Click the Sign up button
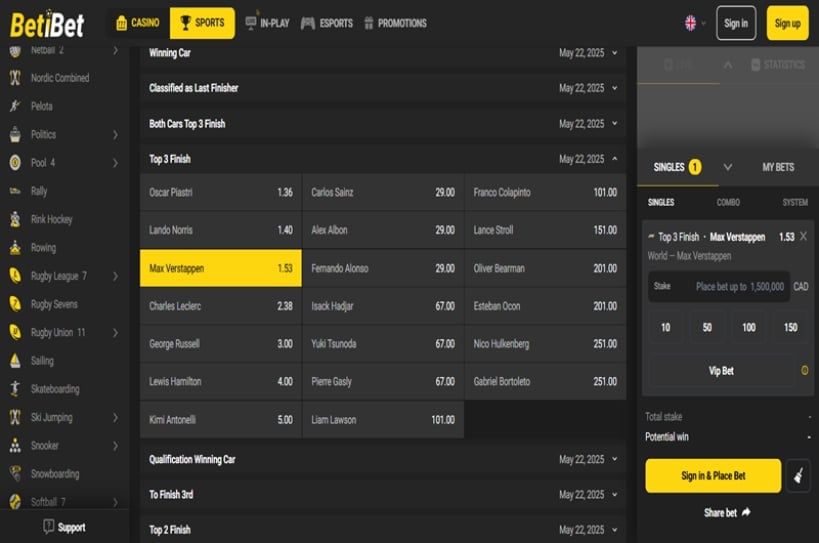 787,23
